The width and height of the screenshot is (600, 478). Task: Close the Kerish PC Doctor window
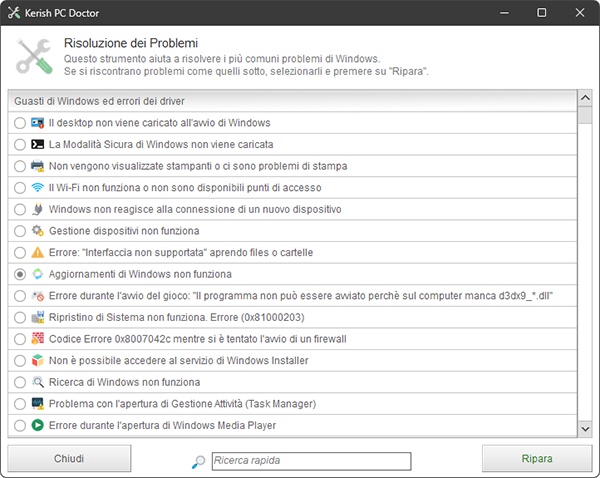click(x=580, y=13)
